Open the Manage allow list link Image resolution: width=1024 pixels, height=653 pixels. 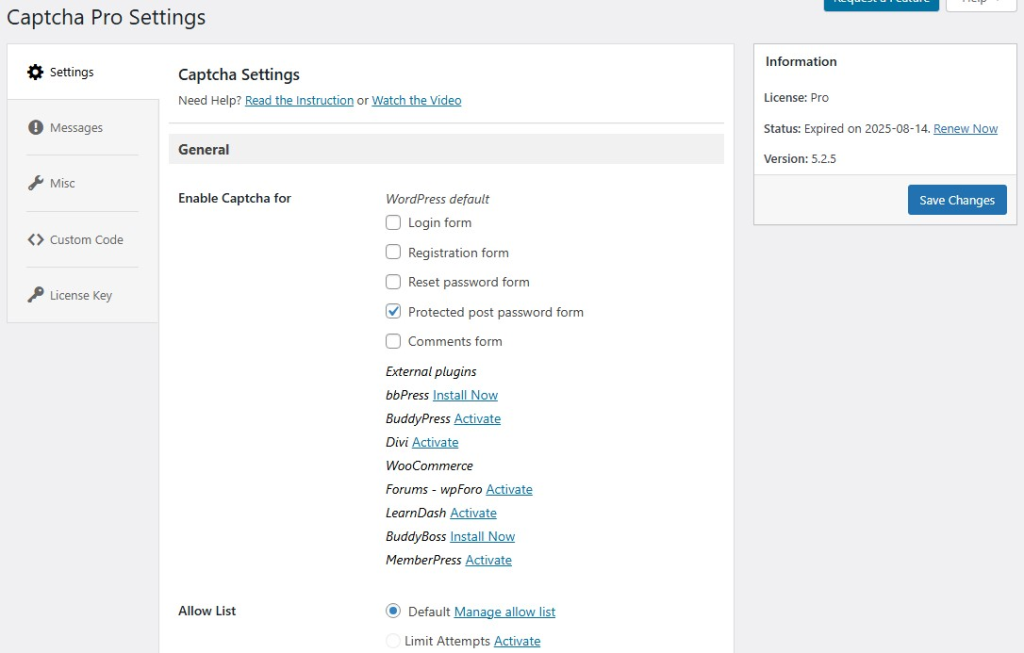coord(504,612)
